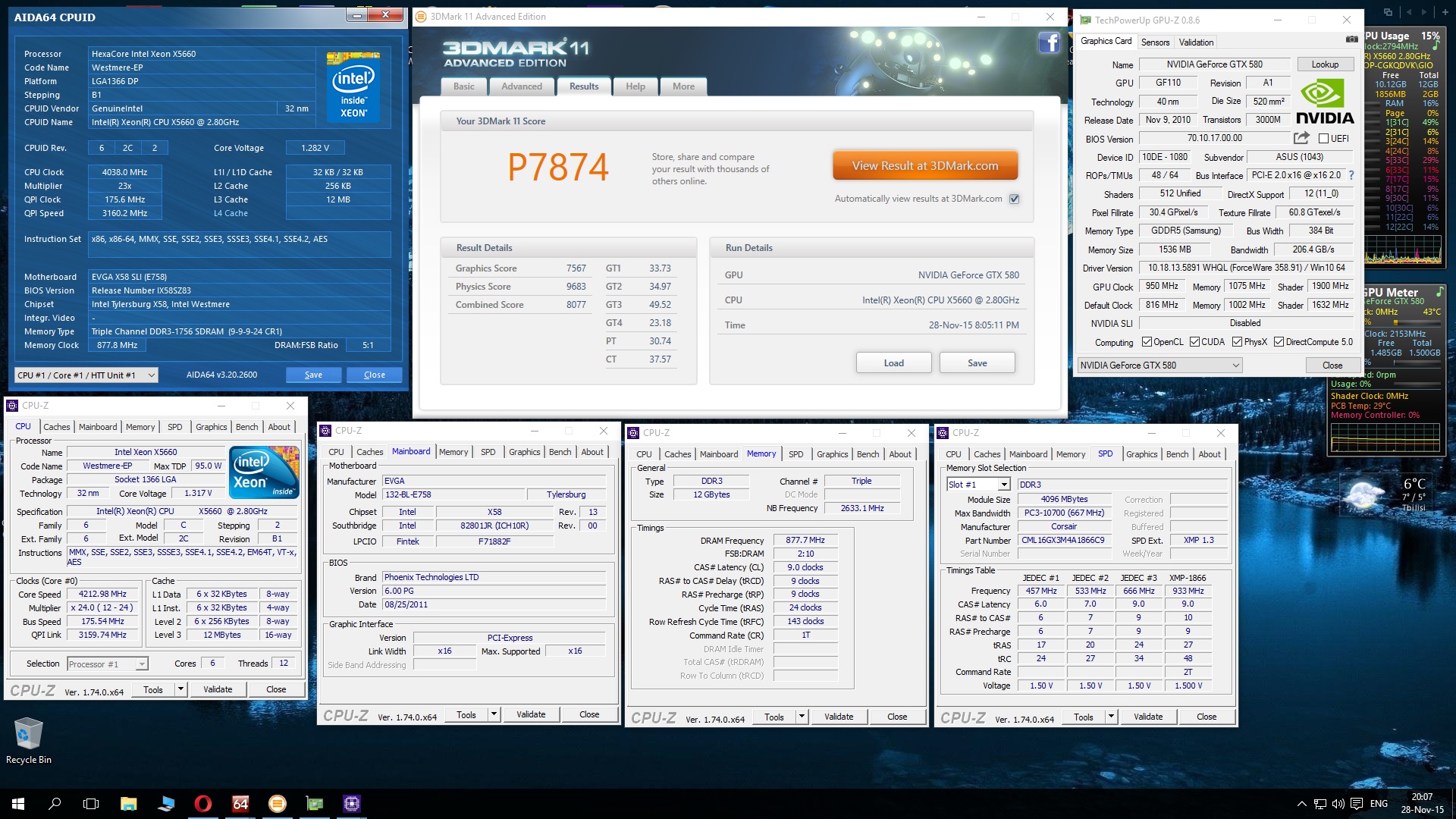Click the Facebook share icon in 3DMark
The image size is (1456, 819).
[1049, 43]
